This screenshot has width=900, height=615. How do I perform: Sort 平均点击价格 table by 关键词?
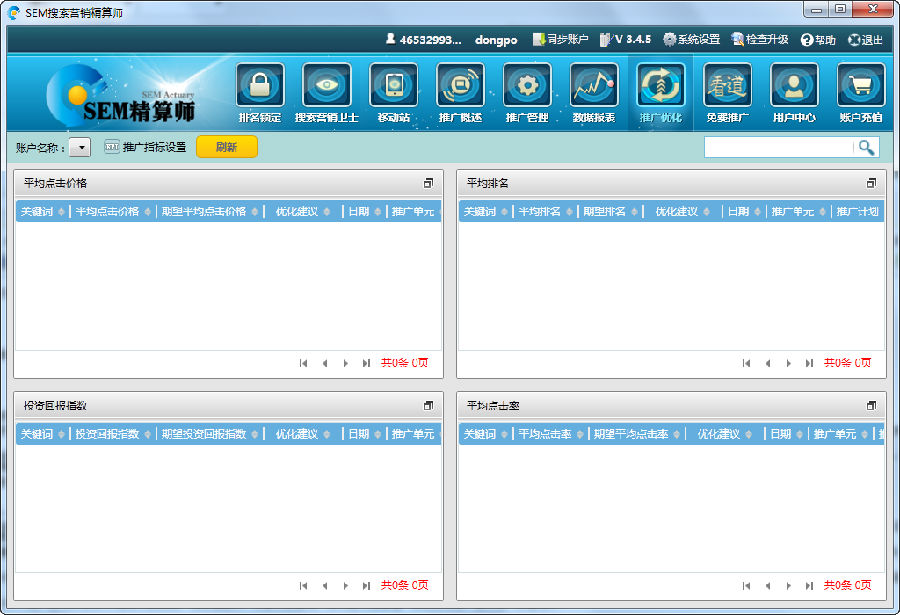[42, 211]
